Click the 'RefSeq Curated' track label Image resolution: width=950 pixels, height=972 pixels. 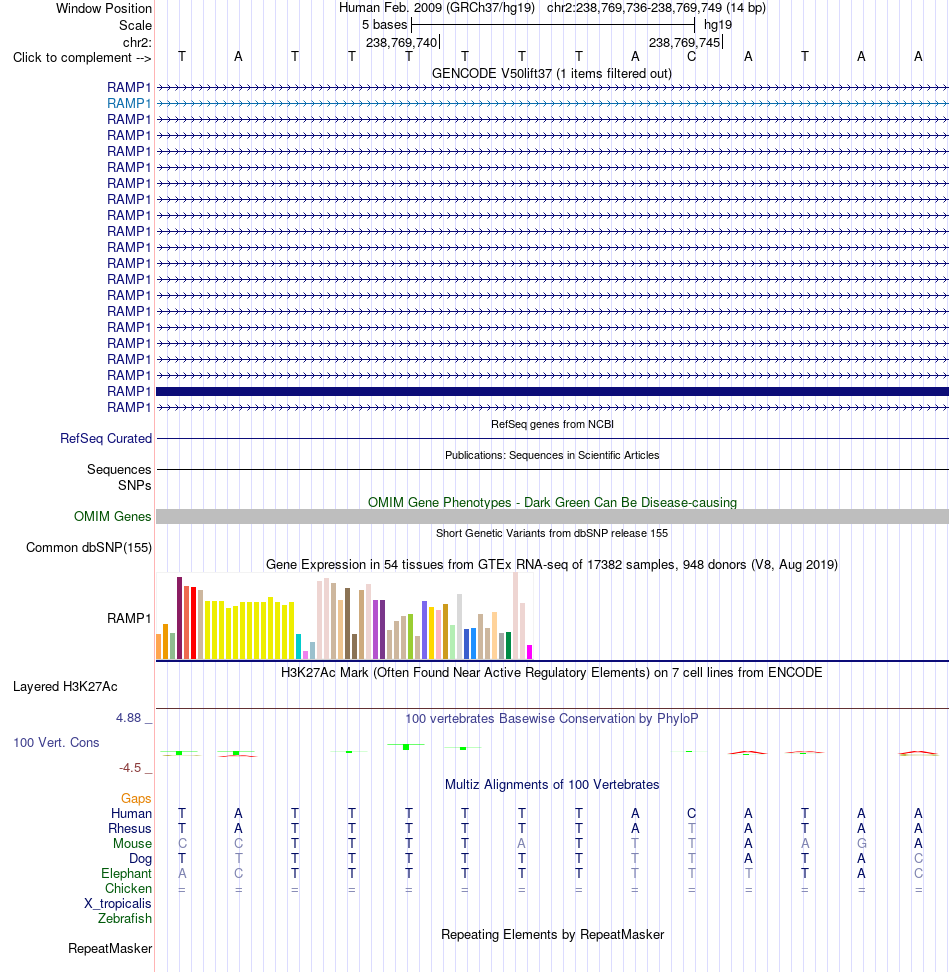pyautogui.click(x=106, y=438)
